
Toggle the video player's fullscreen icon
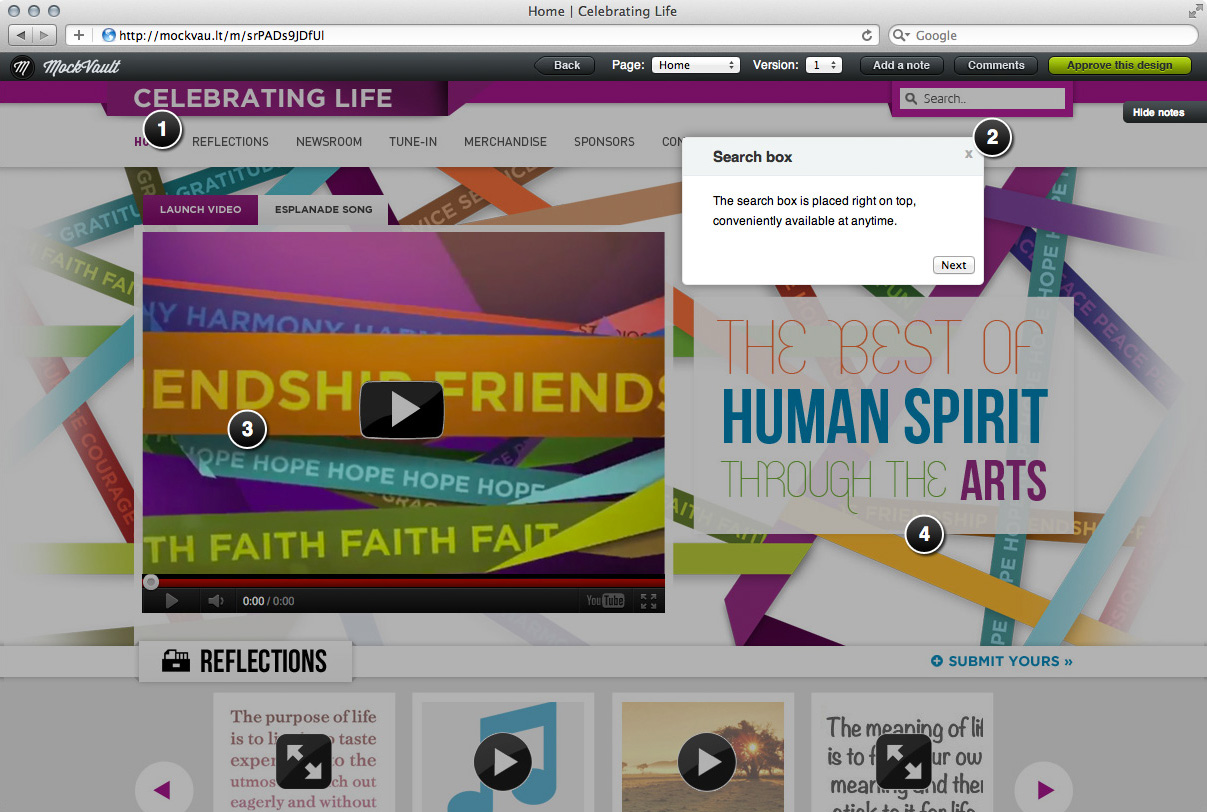coord(648,600)
